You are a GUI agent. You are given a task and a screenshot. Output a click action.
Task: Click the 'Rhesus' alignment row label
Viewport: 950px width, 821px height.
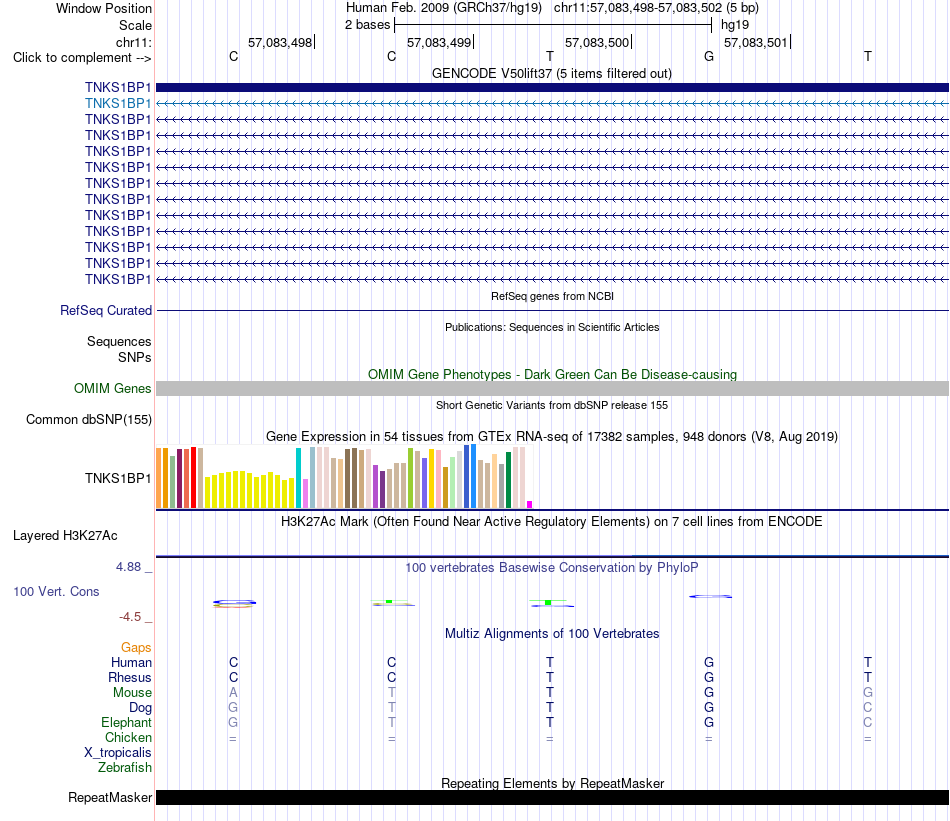130,677
